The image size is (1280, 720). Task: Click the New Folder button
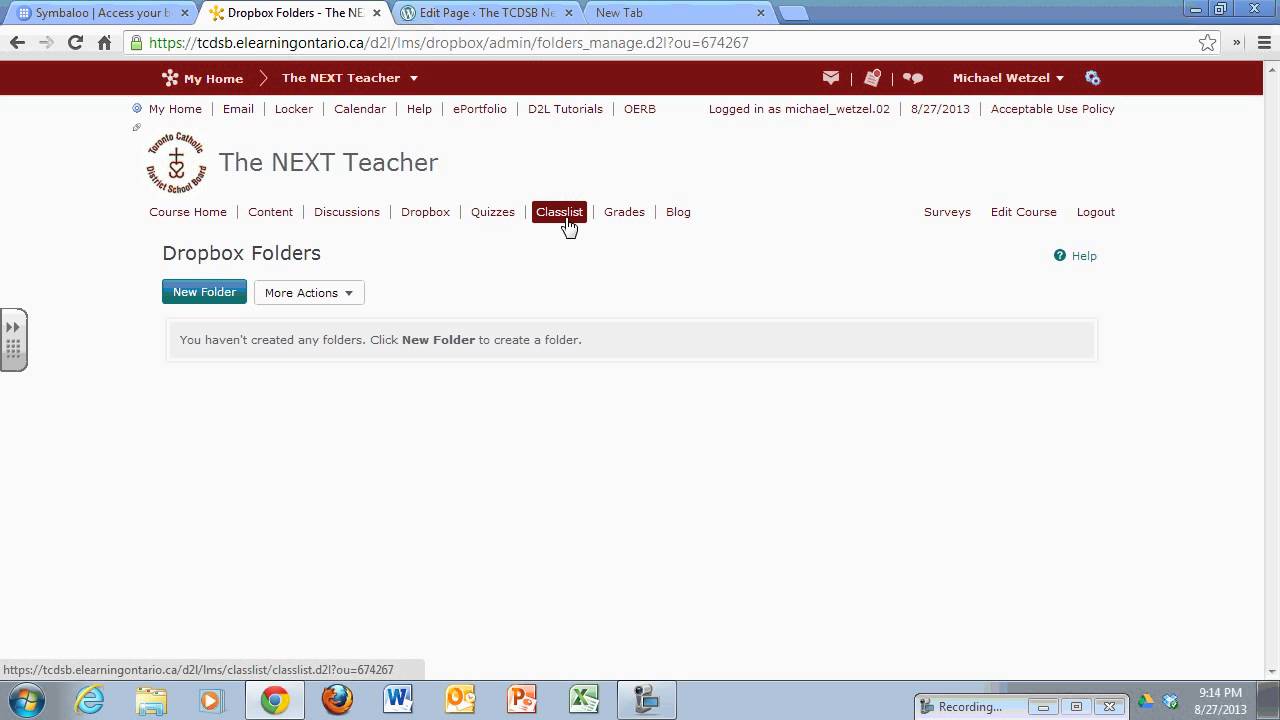pyautogui.click(x=204, y=292)
